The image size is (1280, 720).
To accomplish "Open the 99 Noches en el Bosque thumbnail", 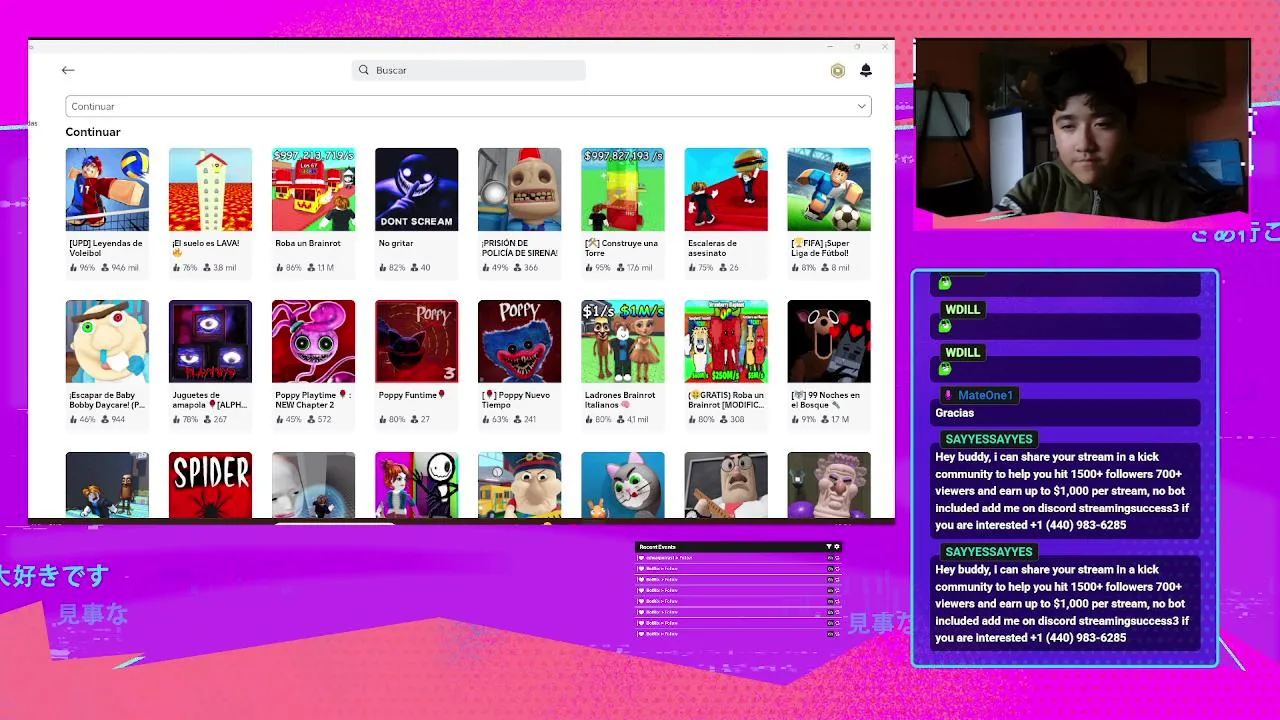I will pyautogui.click(x=829, y=341).
